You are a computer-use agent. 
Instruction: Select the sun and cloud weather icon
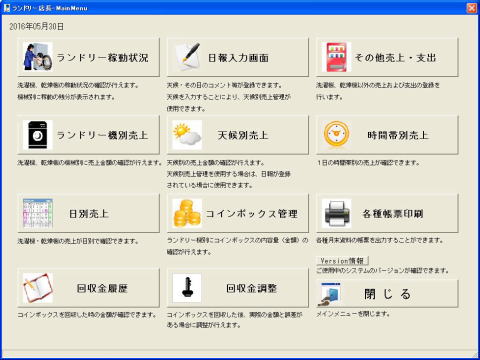187,135
